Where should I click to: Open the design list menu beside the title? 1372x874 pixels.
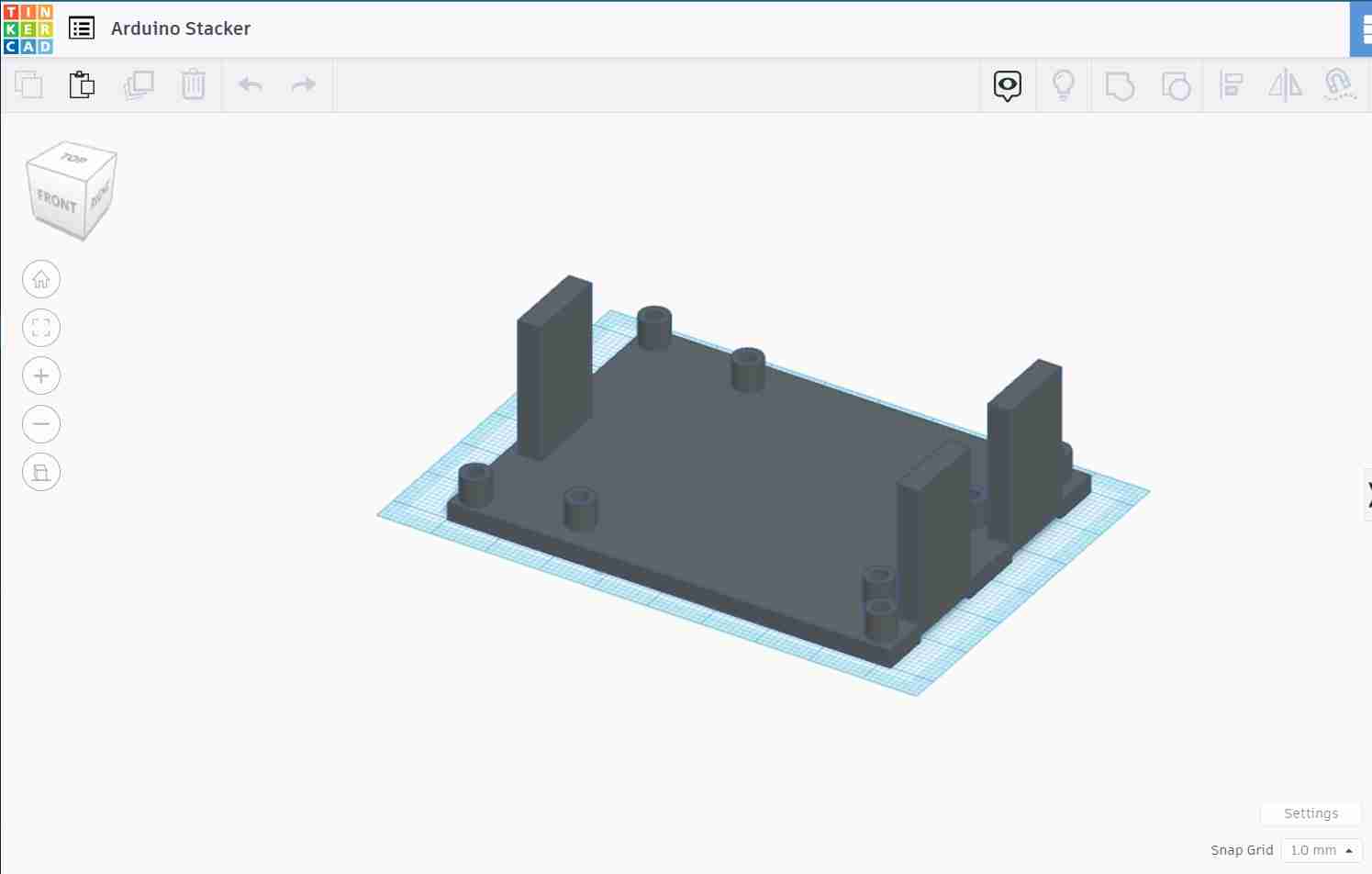click(x=82, y=28)
